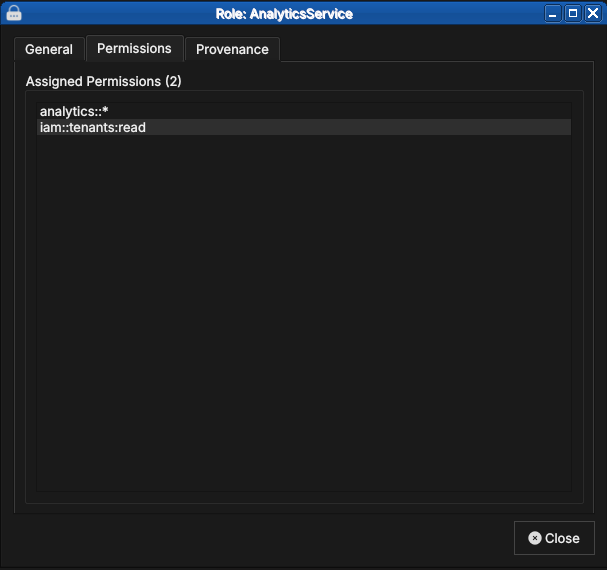Close the window with the X icon

pos(593,14)
